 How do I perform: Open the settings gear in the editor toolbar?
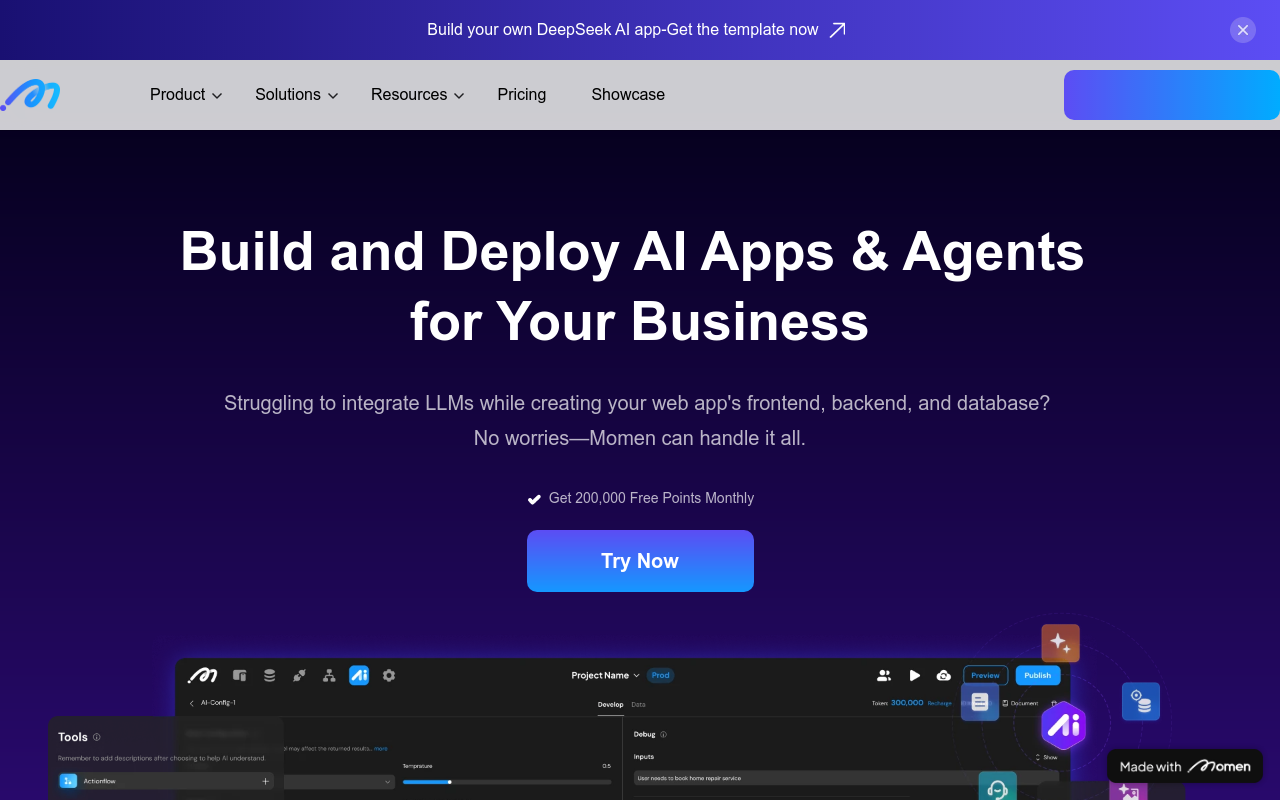click(389, 675)
